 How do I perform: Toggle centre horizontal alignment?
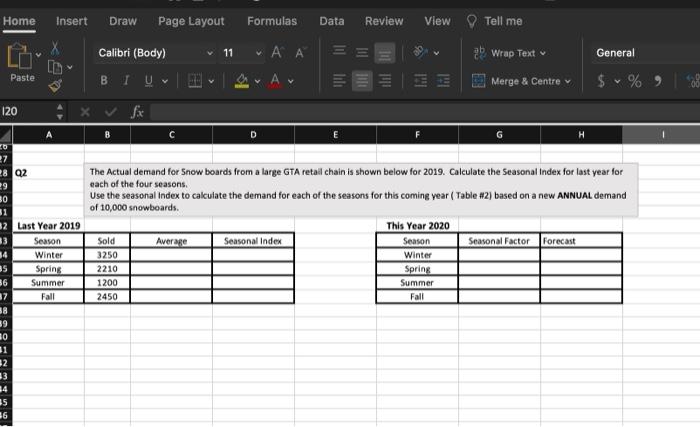[x=362, y=81]
